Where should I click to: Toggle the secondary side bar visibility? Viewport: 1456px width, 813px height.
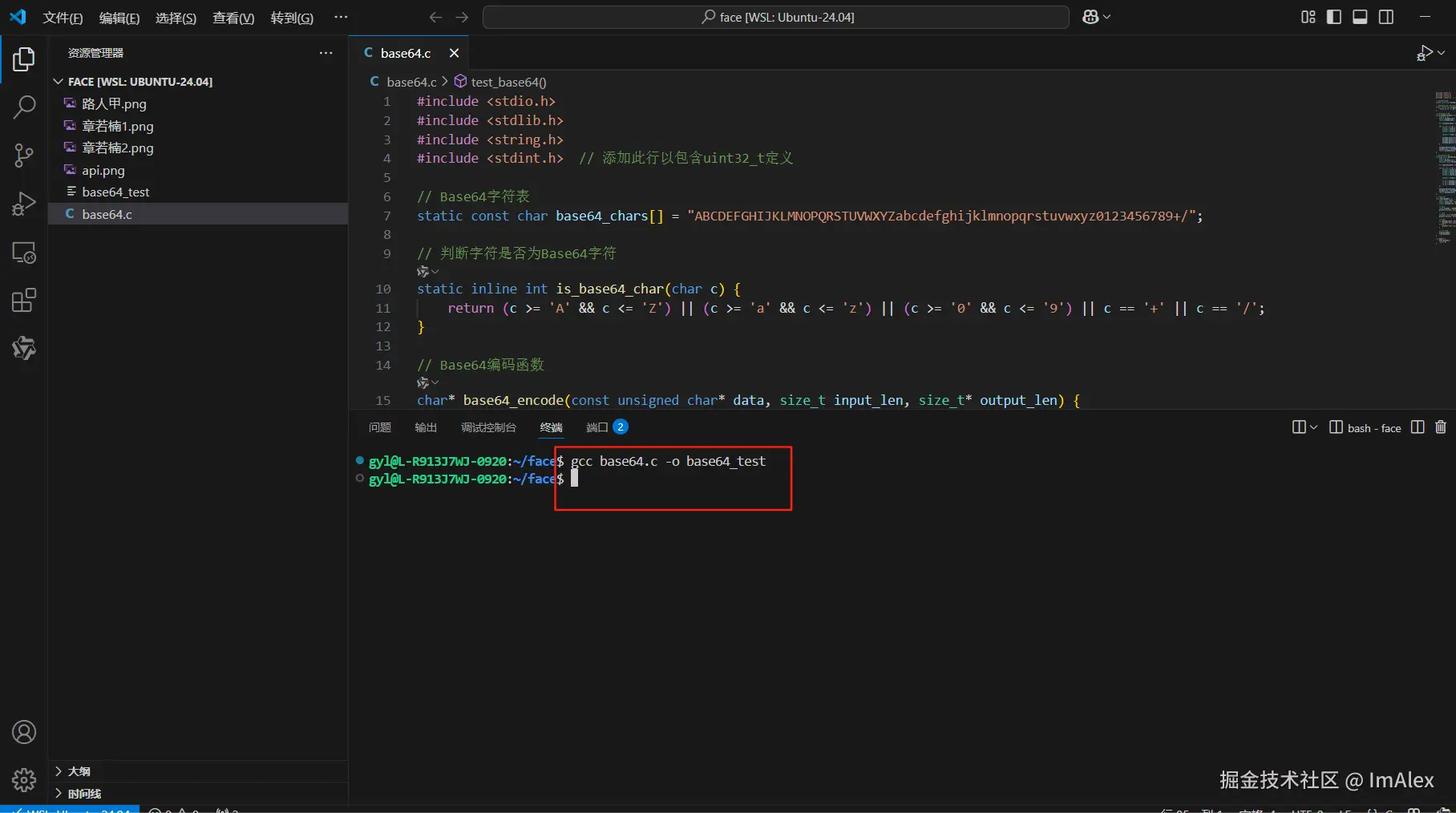click(1386, 17)
